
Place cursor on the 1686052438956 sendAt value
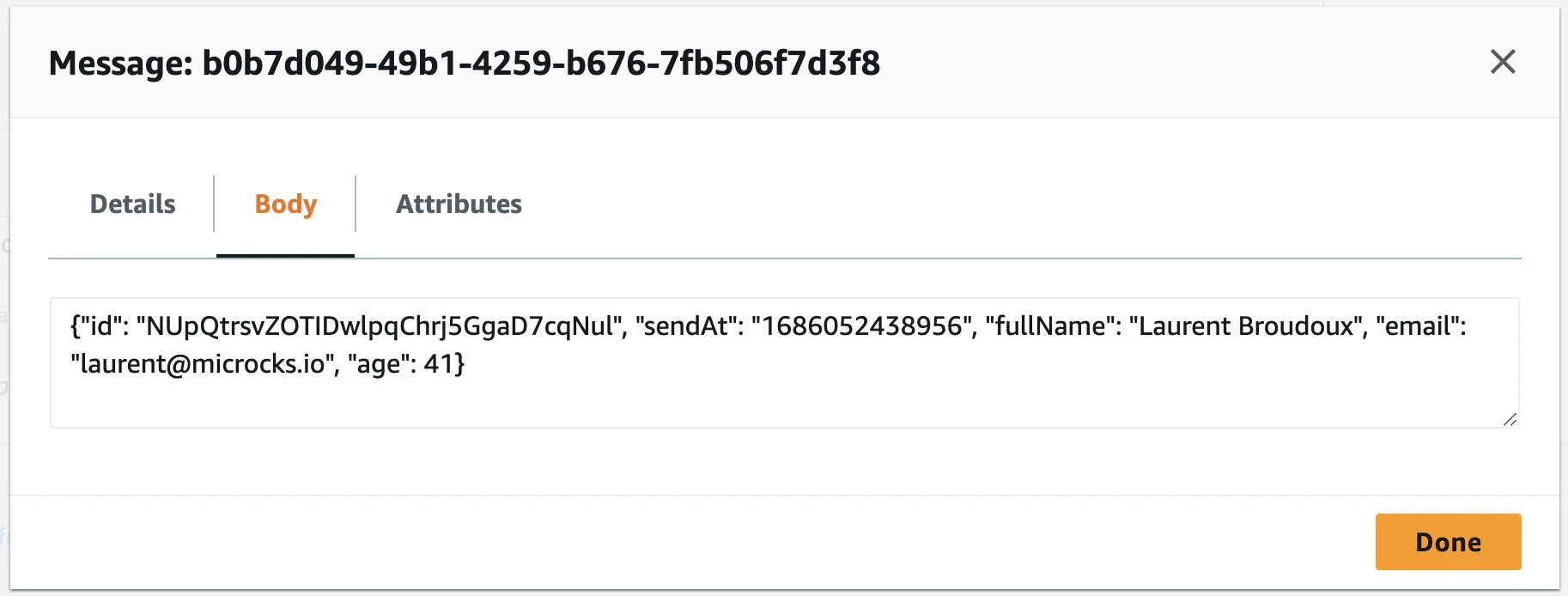(x=862, y=326)
